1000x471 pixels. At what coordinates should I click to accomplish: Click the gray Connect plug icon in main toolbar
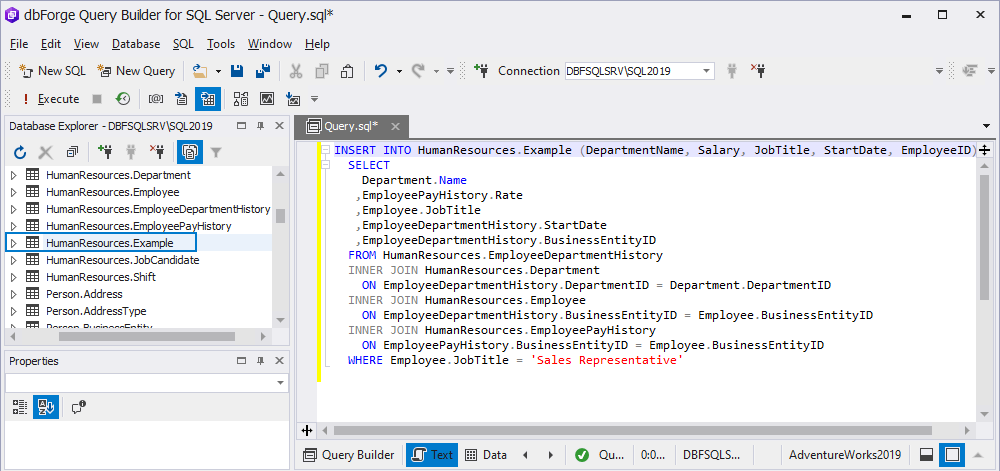(732, 71)
